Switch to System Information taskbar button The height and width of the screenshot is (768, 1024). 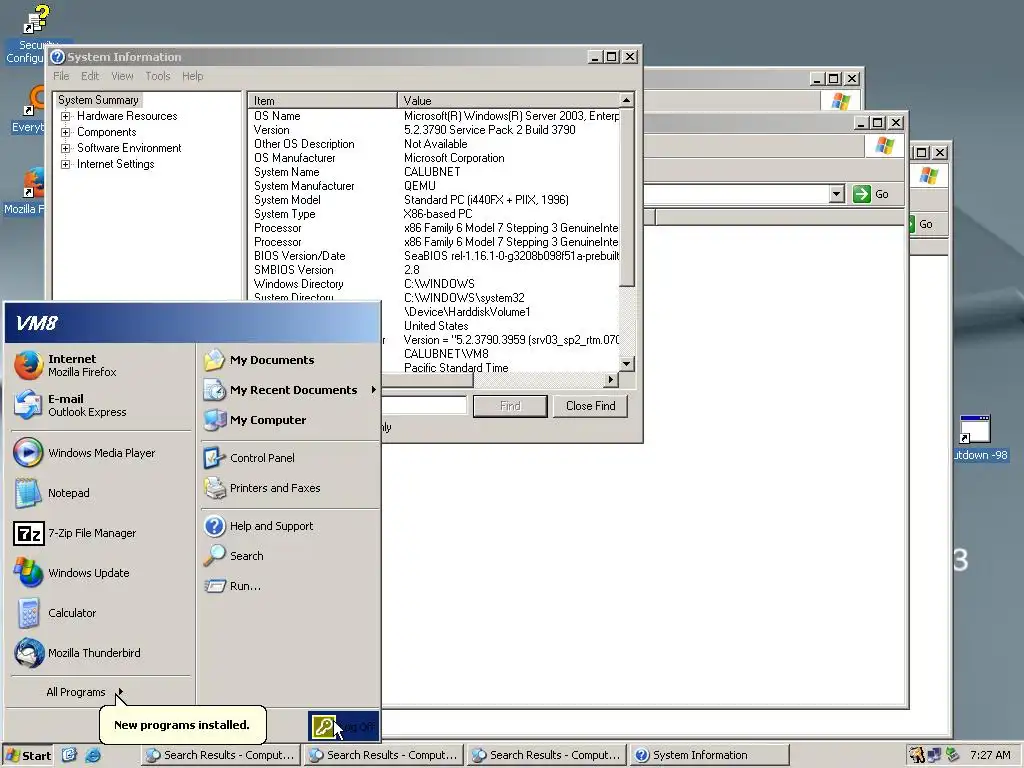click(x=710, y=755)
